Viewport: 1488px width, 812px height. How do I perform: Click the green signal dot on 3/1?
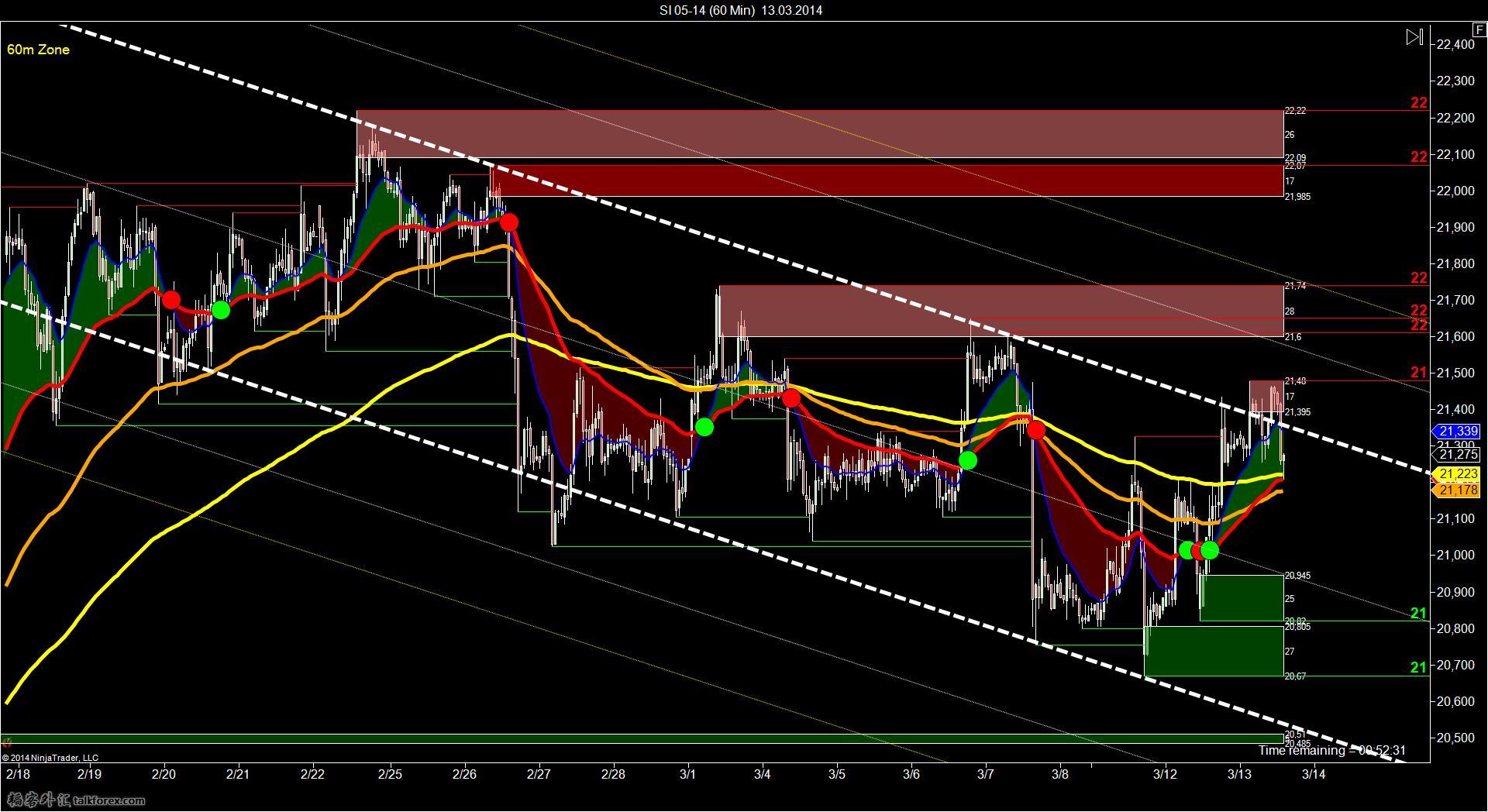tap(704, 427)
